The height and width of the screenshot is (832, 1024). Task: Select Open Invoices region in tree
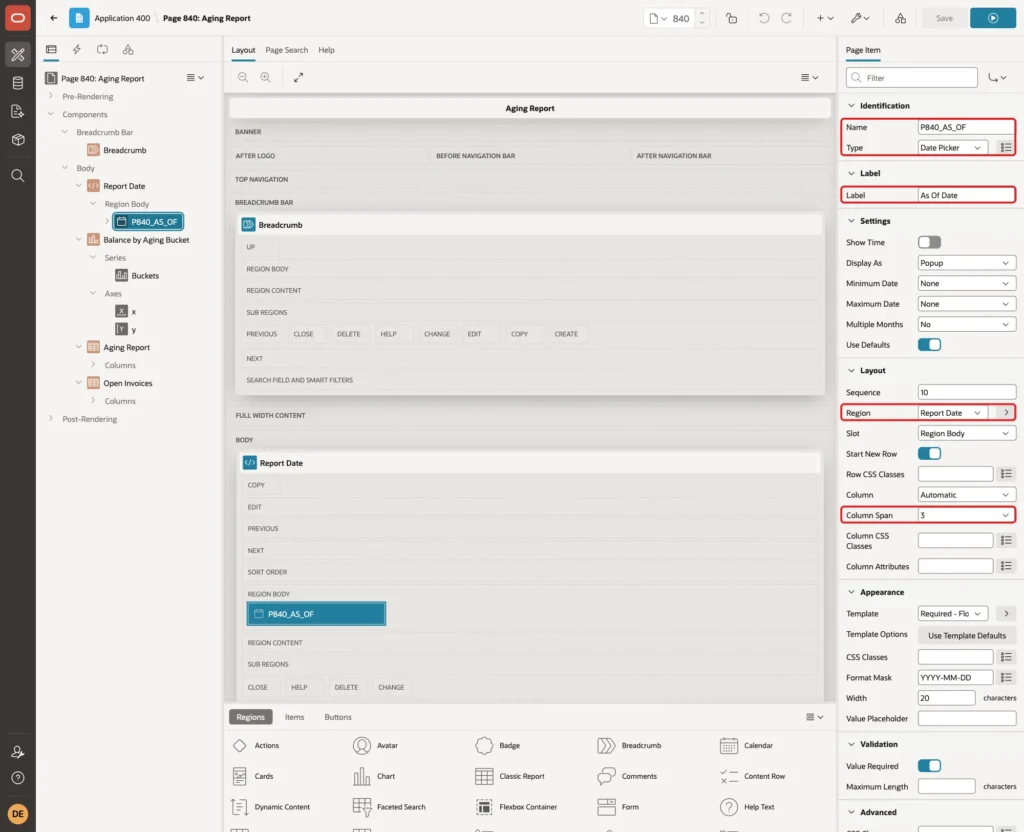click(x=121, y=383)
